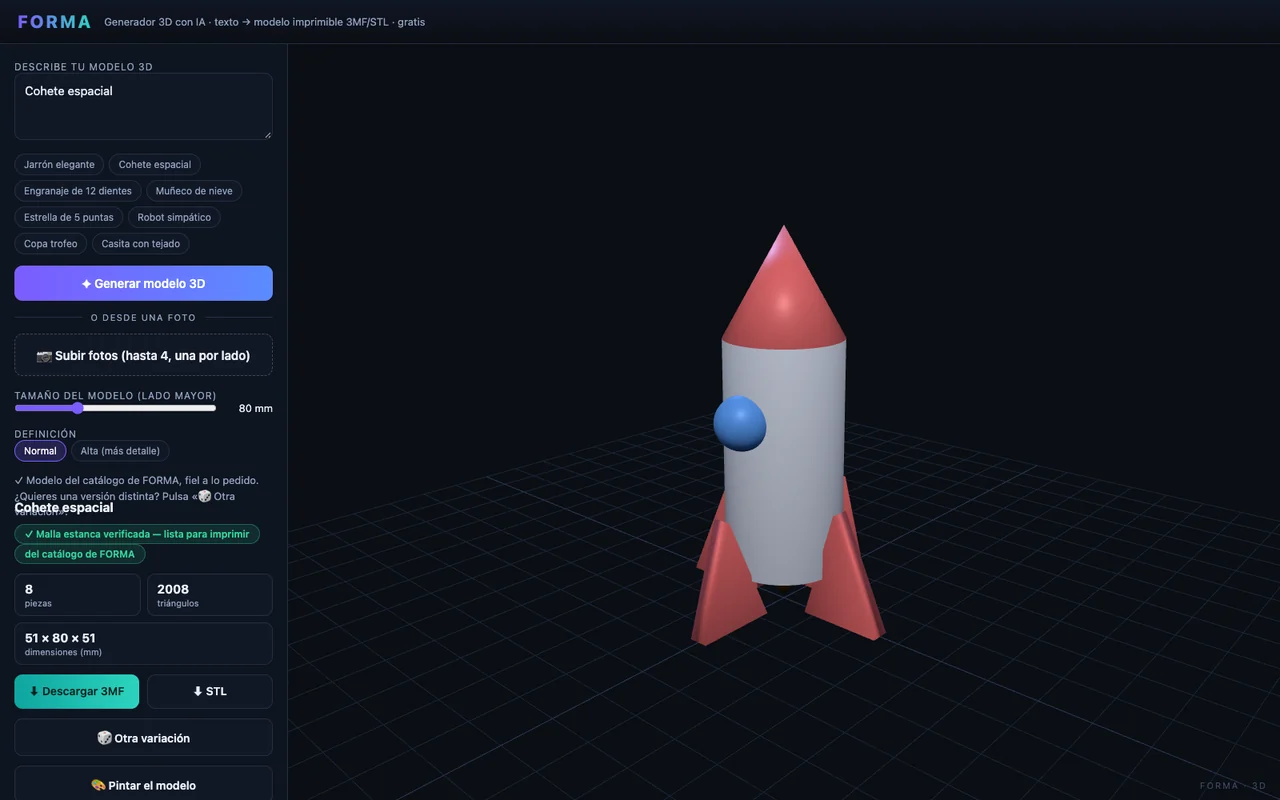The width and height of the screenshot is (1280, 800).
Task: Click the Malla estanca verificada badge
Action: [137, 534]
